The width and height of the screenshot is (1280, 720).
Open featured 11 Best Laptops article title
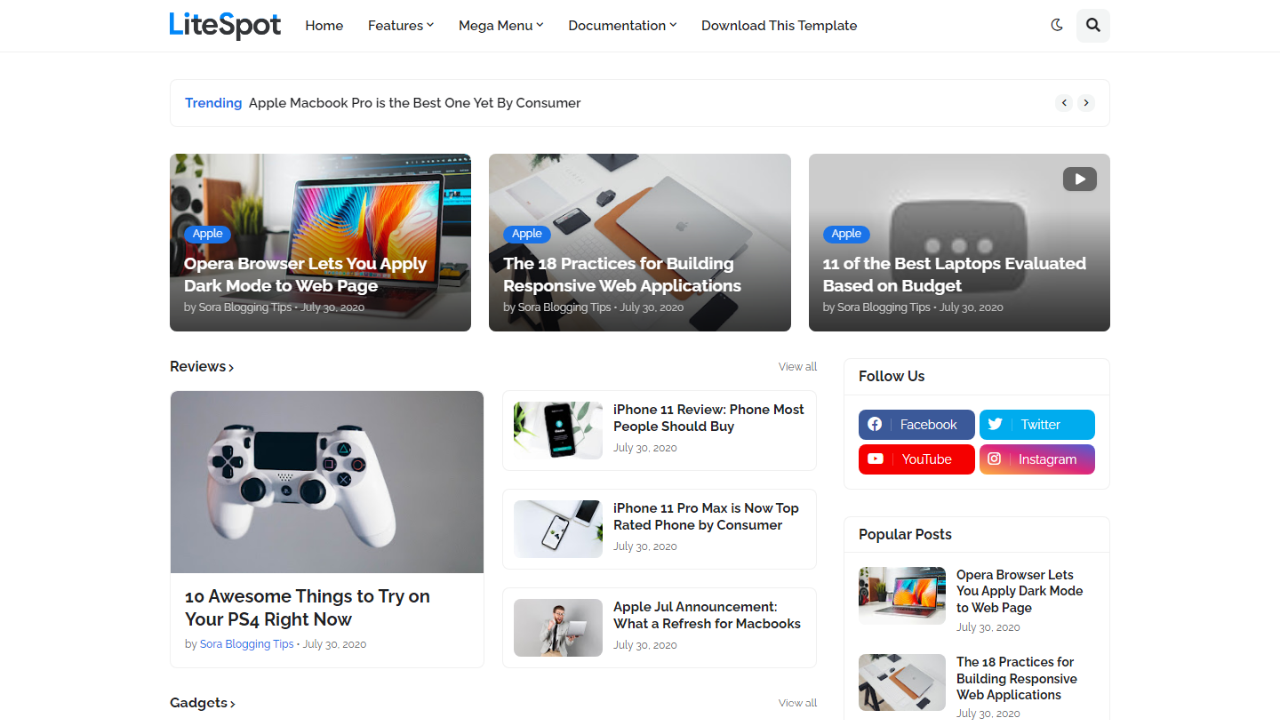(954, 274)
